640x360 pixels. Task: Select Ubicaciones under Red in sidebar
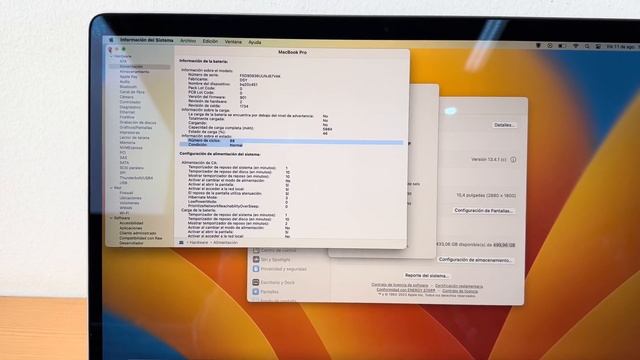coord(131,198)
